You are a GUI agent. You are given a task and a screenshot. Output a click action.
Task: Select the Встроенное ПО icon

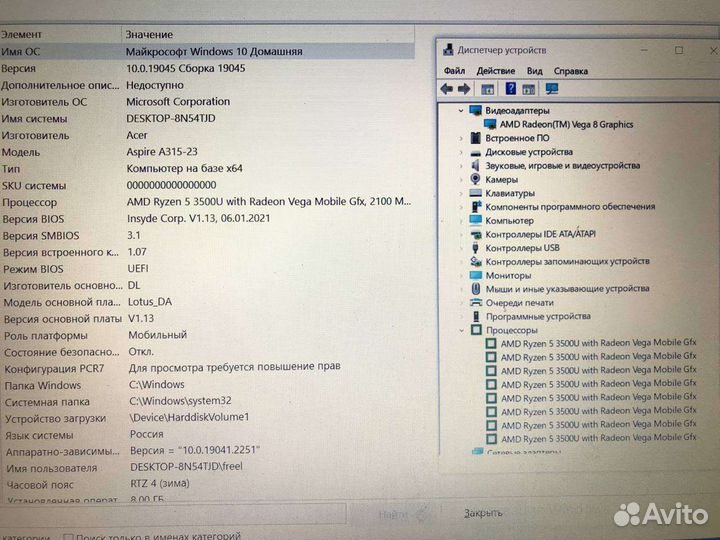(475, 138)
